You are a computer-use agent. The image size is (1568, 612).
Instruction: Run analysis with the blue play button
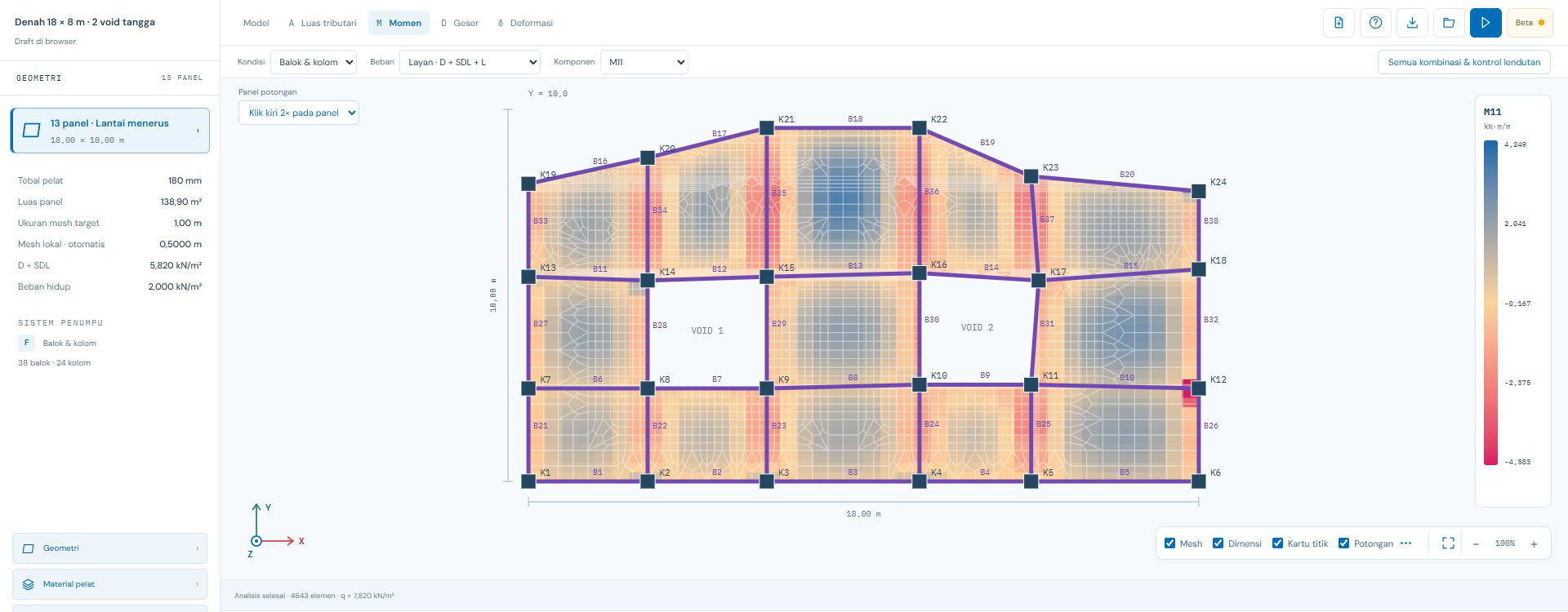1486,23
